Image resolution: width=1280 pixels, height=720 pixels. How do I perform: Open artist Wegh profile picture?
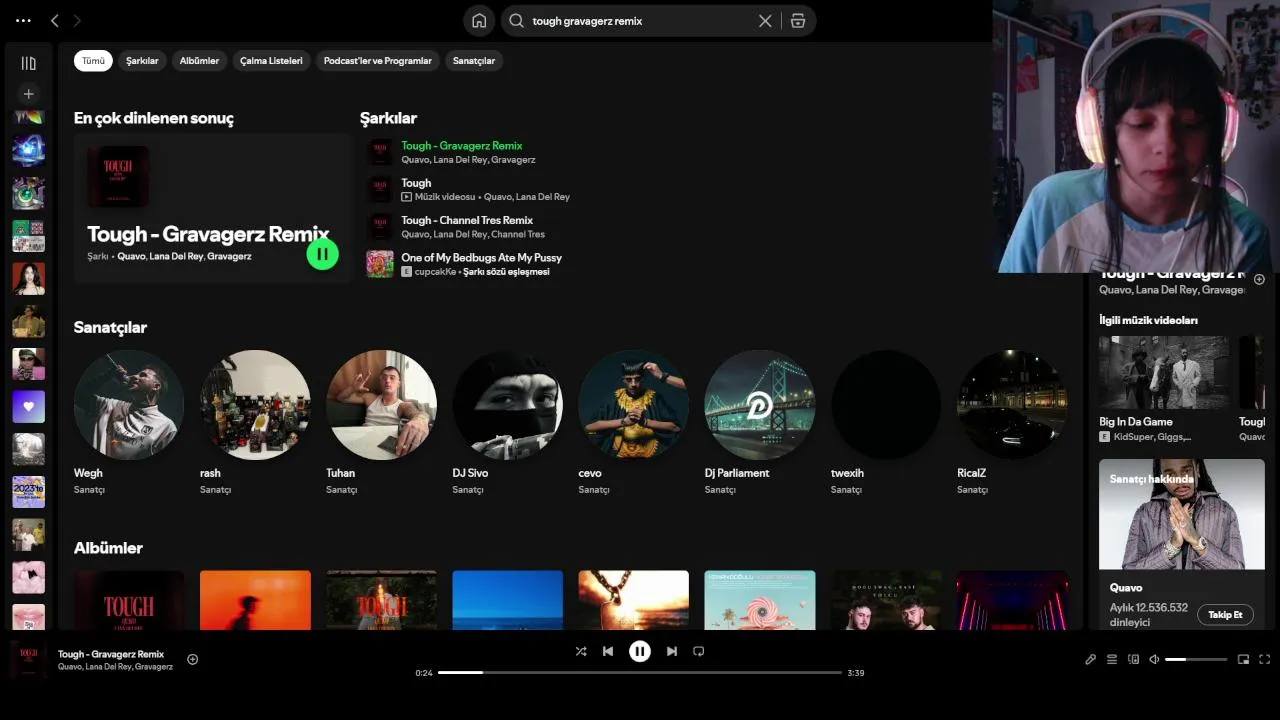point(129,405)
